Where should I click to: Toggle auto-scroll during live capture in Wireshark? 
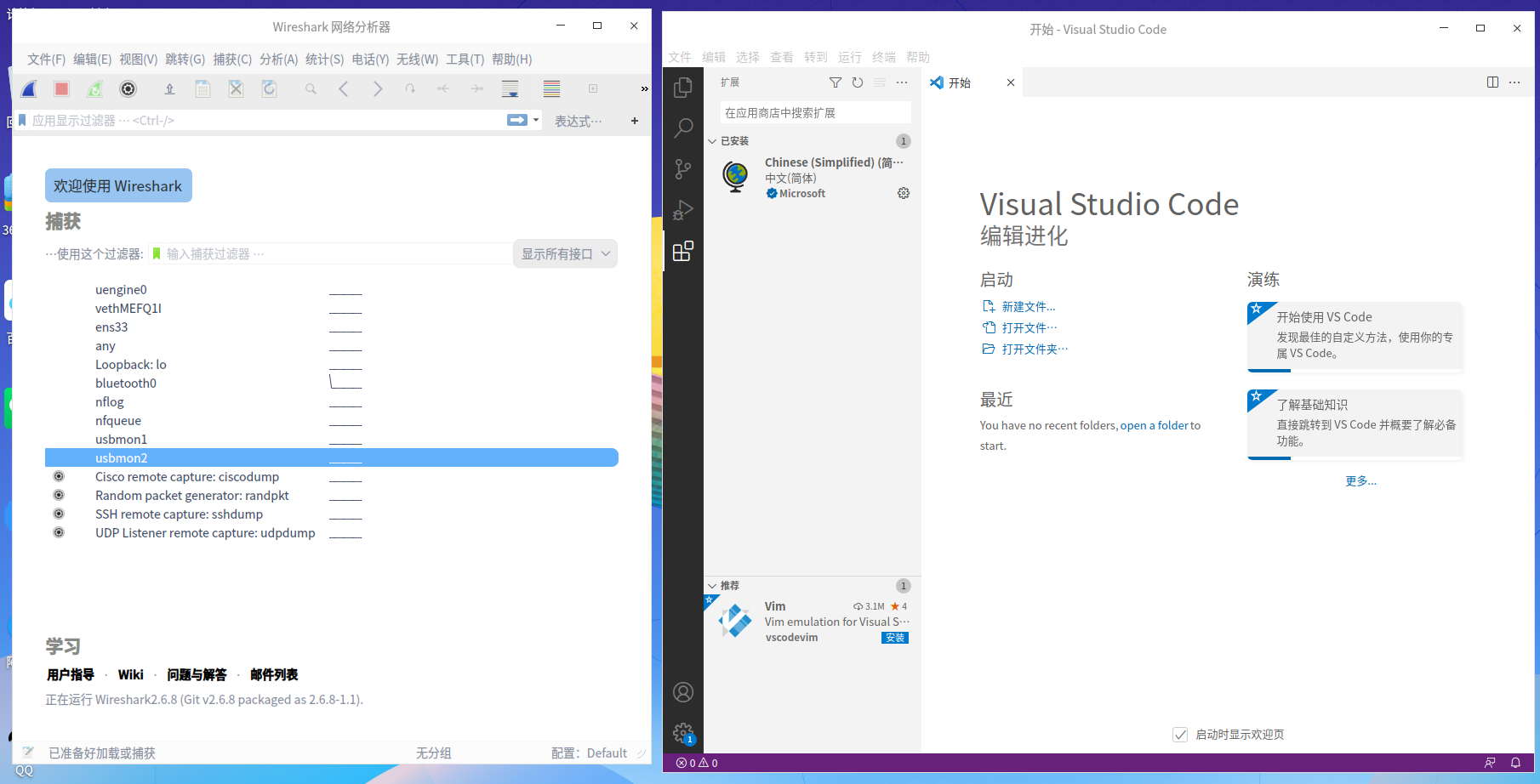click(x=510, y=88)
